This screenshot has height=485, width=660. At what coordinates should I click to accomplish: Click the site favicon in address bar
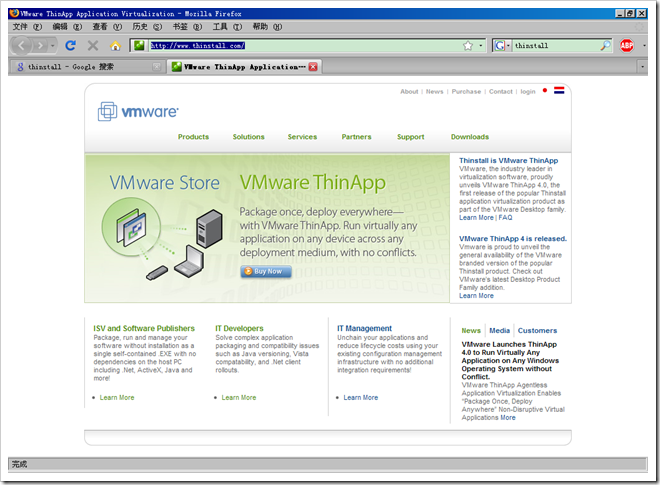(x=139, y=45)
